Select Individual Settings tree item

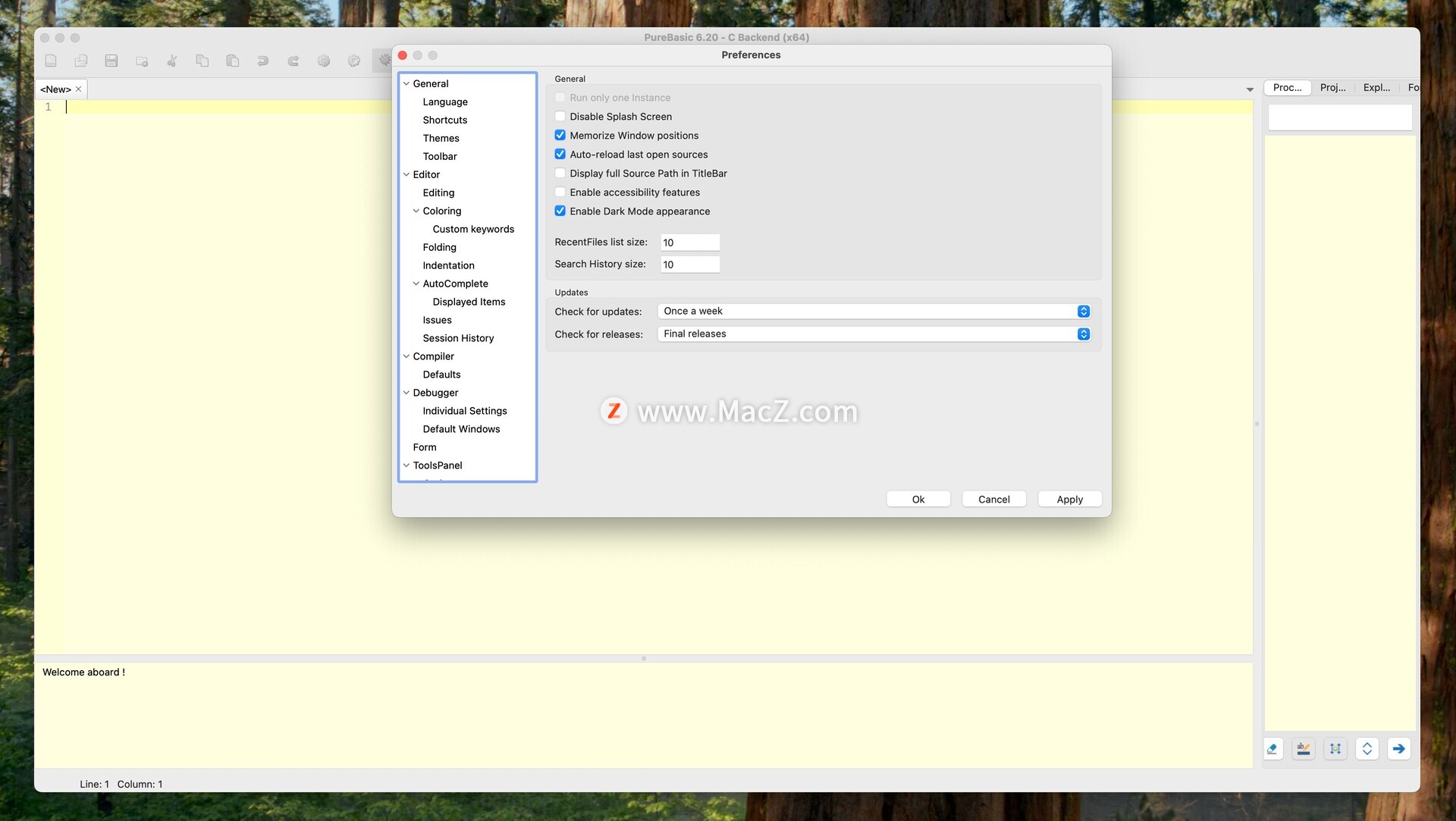click(x=465, y=411)
